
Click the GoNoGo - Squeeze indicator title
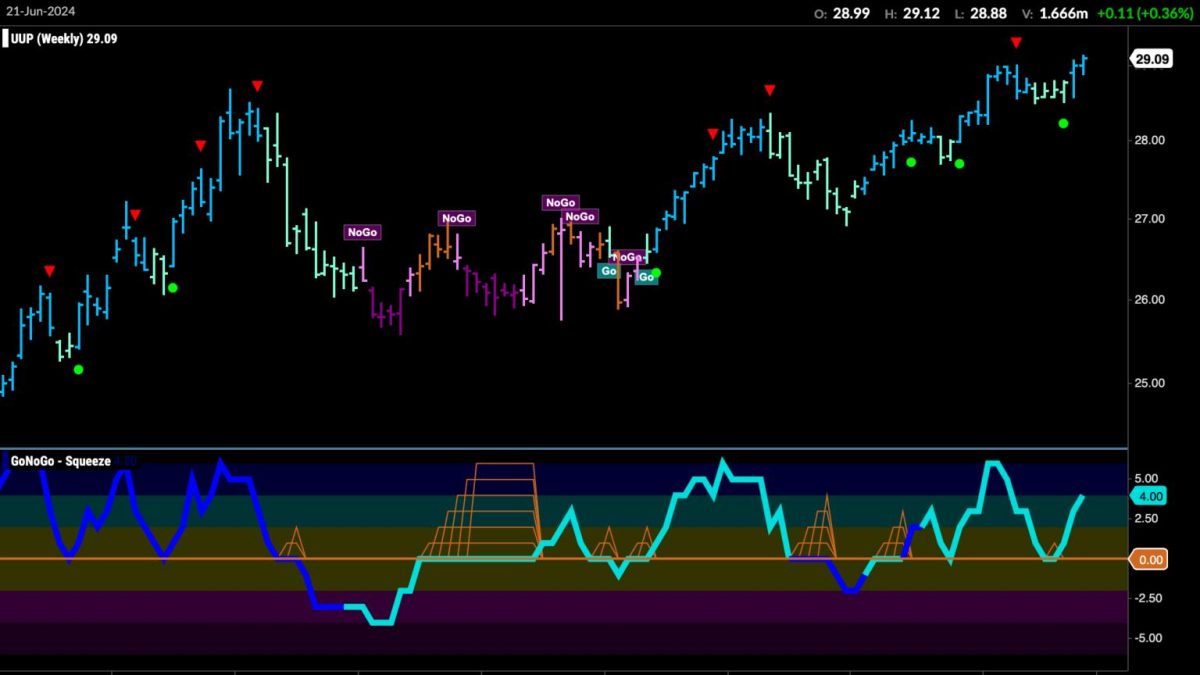(x=60, y=462)
